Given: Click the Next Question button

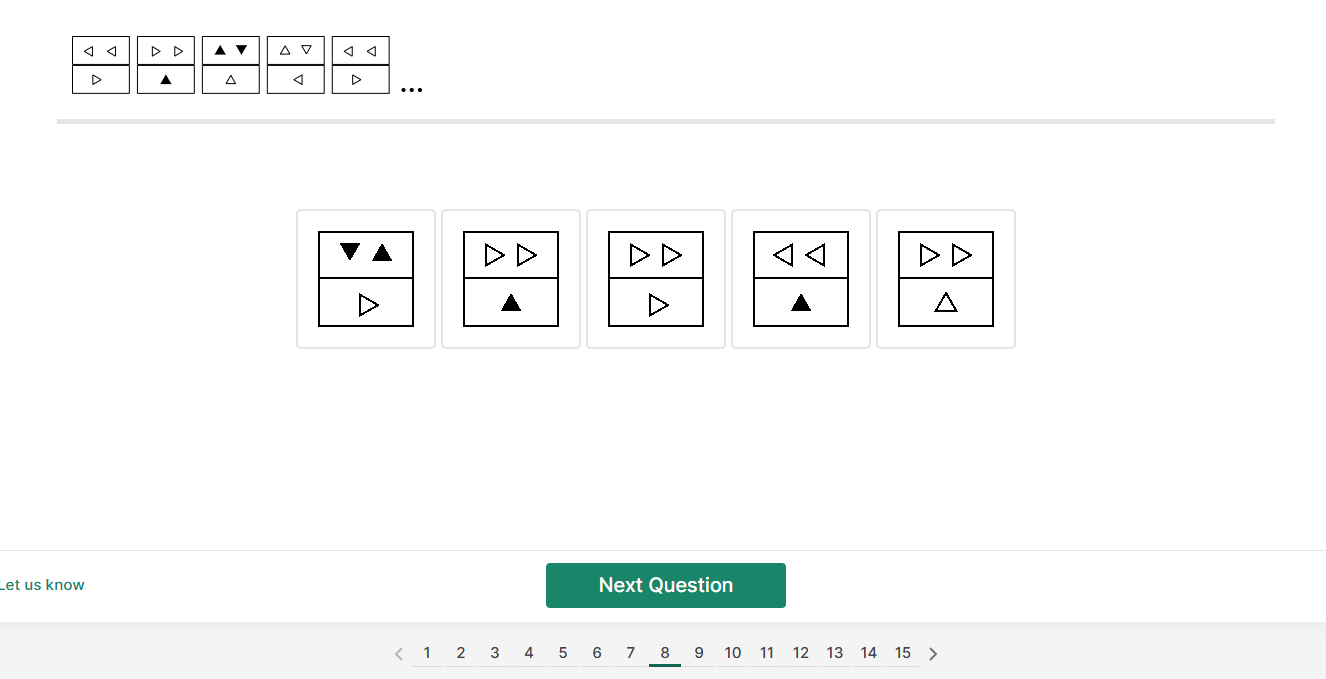Looking at the screenshot, I should (666, 585).
